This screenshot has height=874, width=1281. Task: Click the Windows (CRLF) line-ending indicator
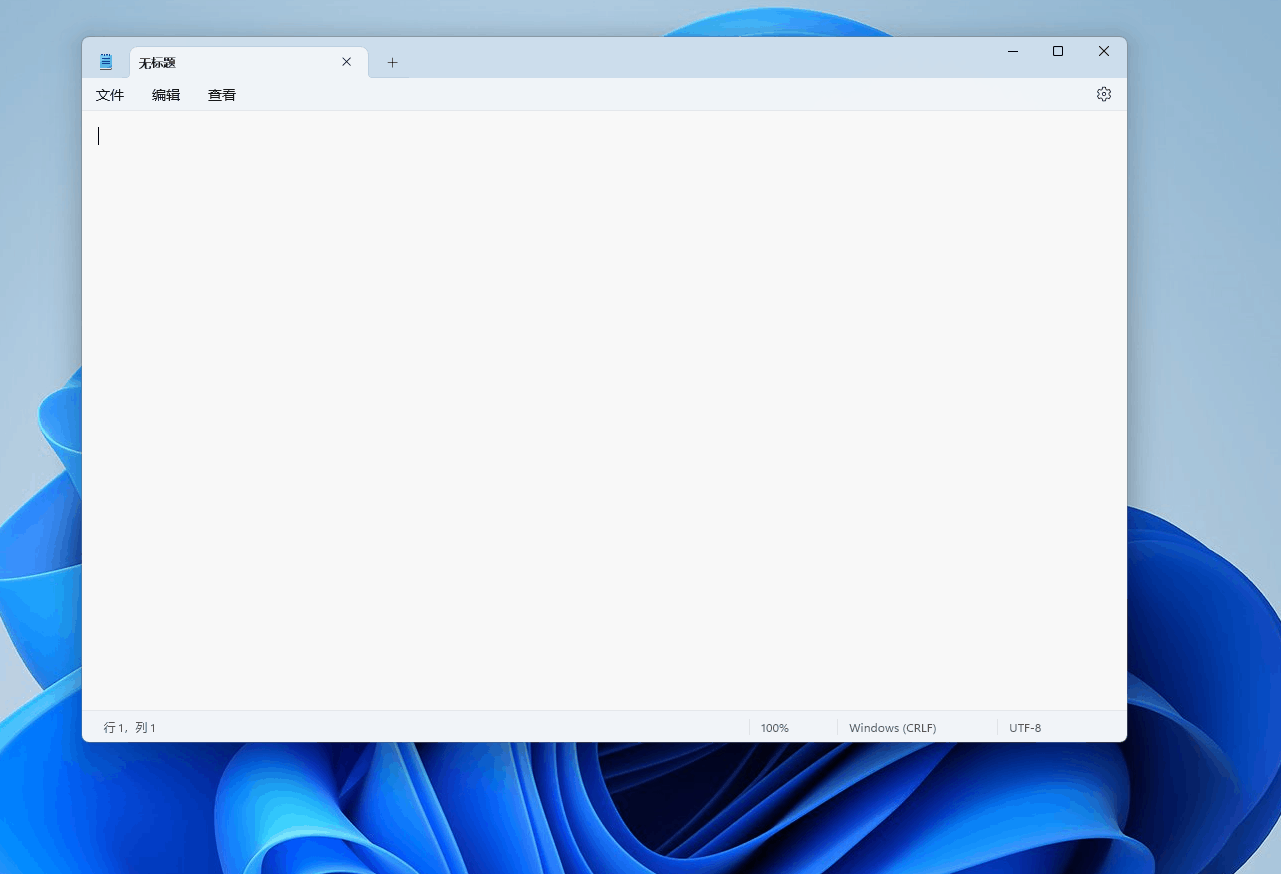(x=892, y=727)
